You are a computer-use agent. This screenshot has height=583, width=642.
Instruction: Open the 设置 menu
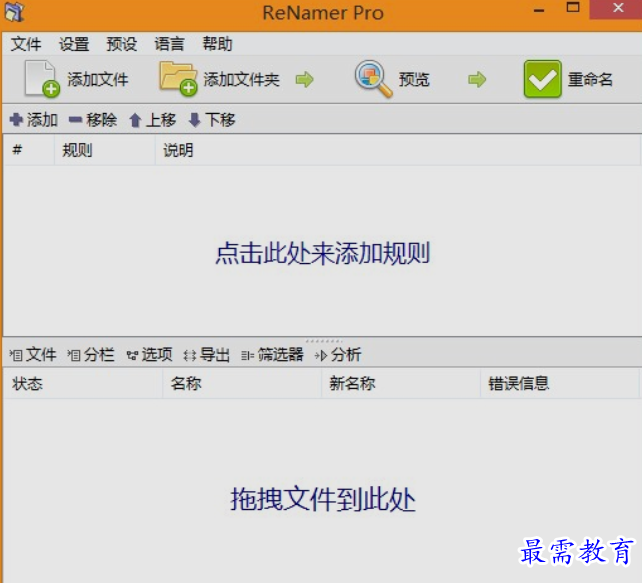pos(74,44)
